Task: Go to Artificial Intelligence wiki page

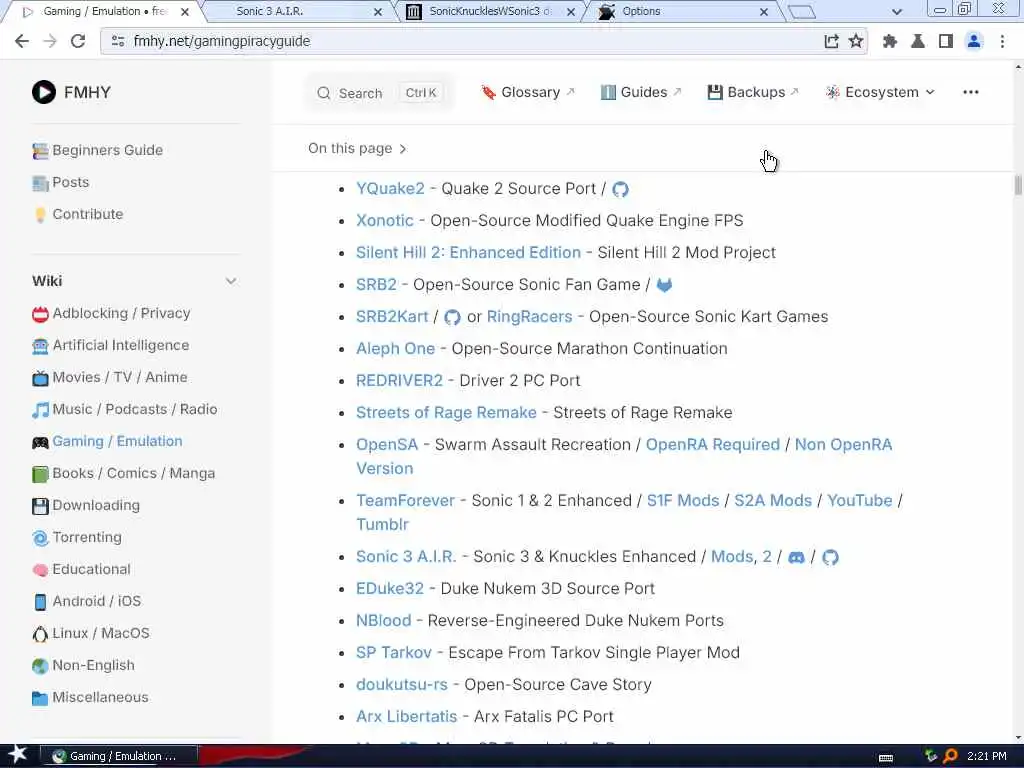Action: (110, 345)
